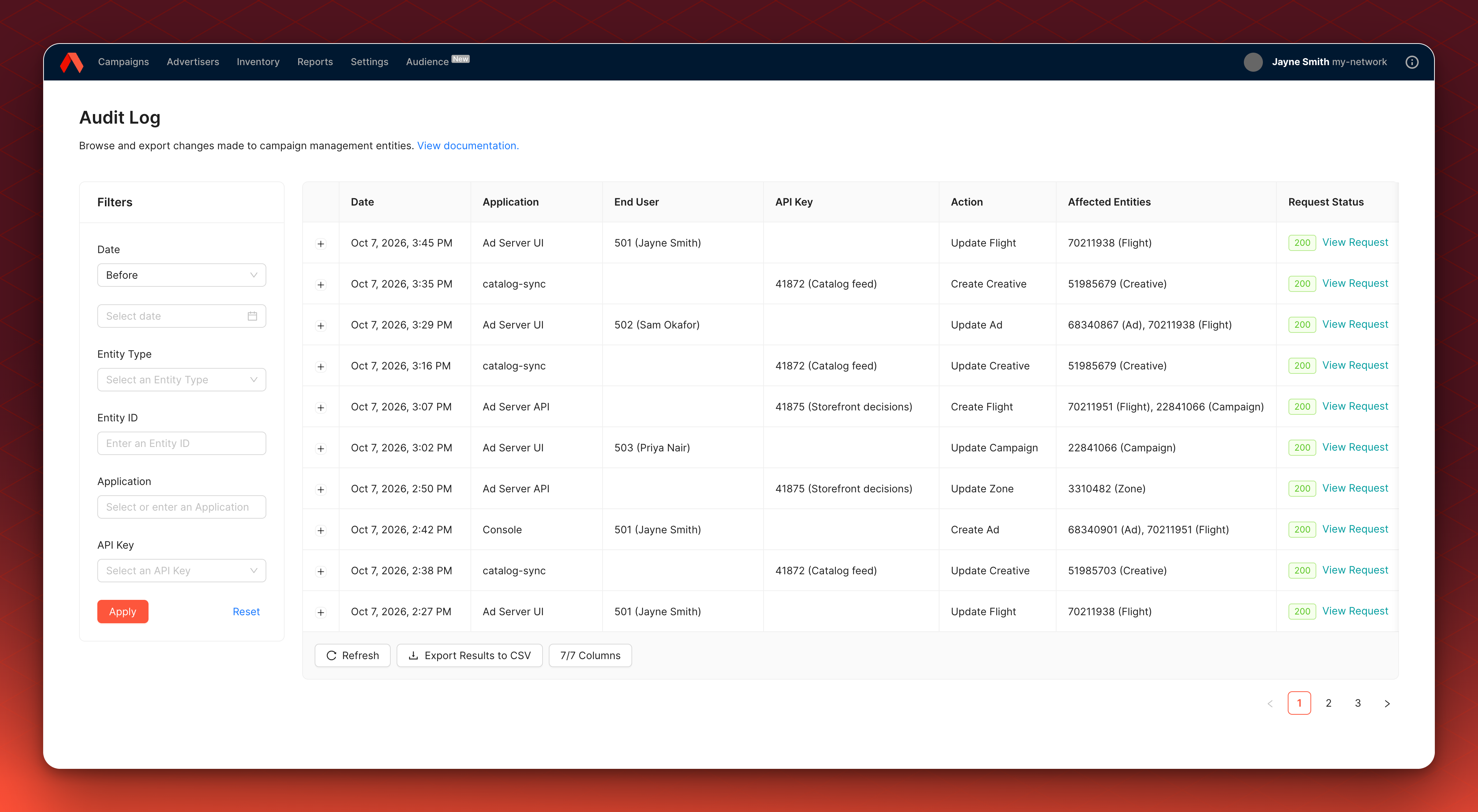This screenshot has height=812, width=1478.
Task: Open the 7/7 Columns selector
Action: tap(590, 655)
